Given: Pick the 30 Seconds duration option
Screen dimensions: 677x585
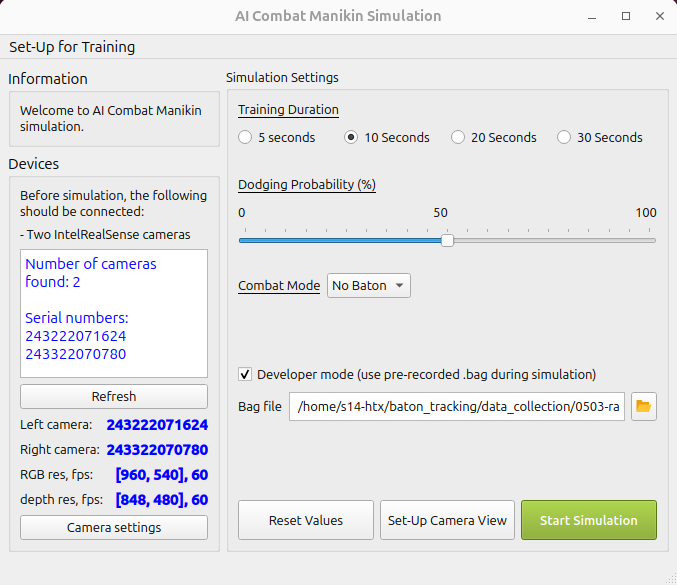Looking at the screenshot, I should (564, 138).
